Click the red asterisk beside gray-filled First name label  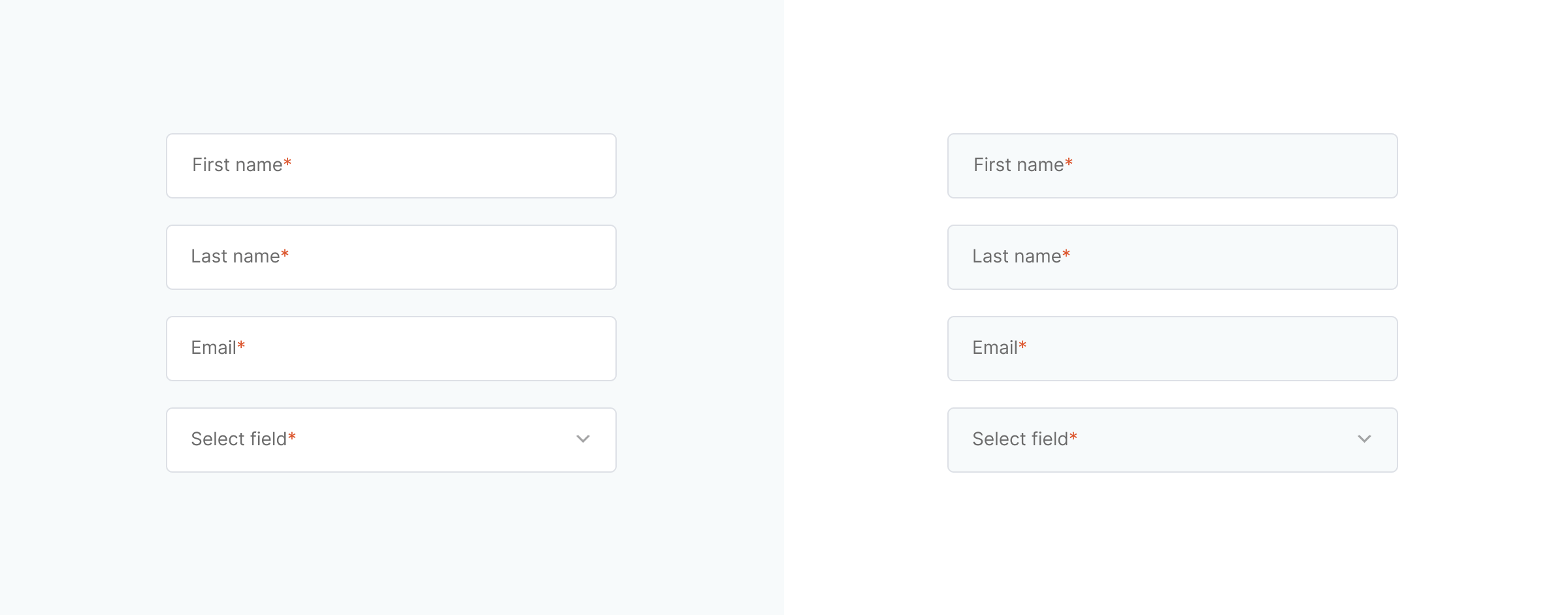coord(1069,162)
